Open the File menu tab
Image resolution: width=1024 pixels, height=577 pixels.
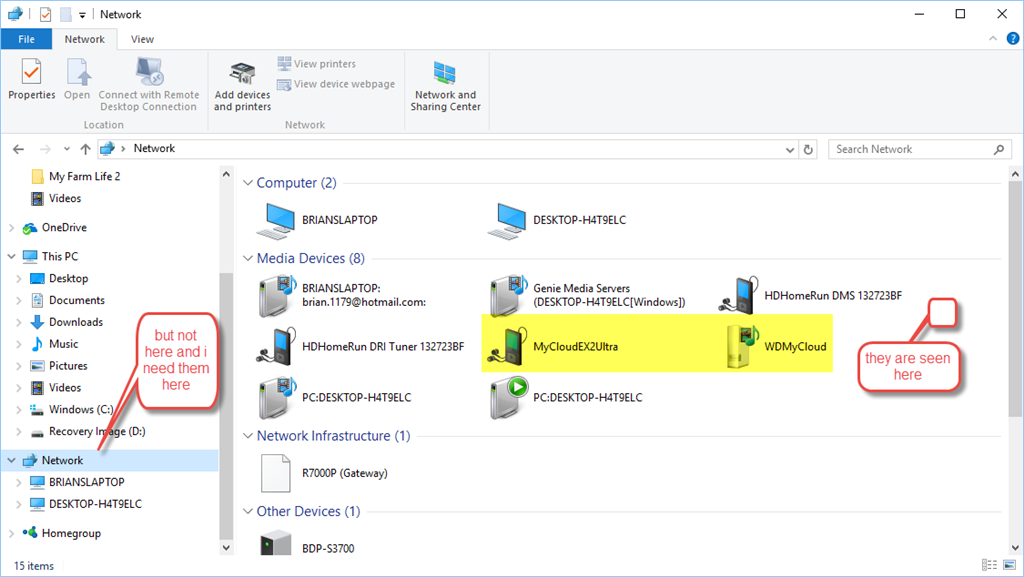[x=26, y=39]
